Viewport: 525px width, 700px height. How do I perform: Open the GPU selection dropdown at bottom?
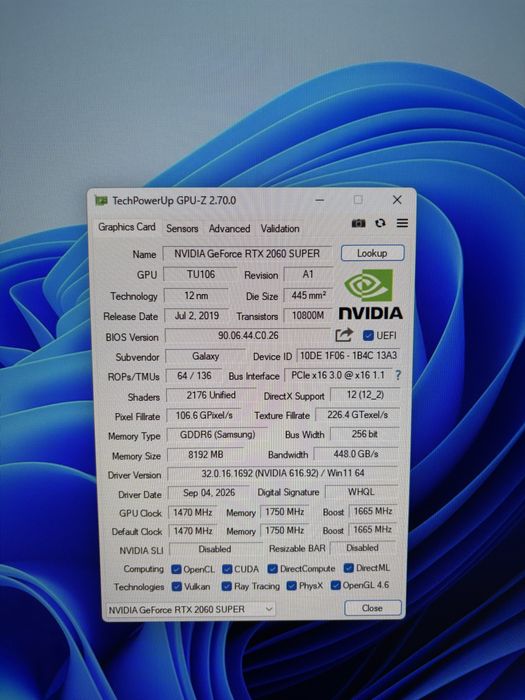click(x=191, y=609)
